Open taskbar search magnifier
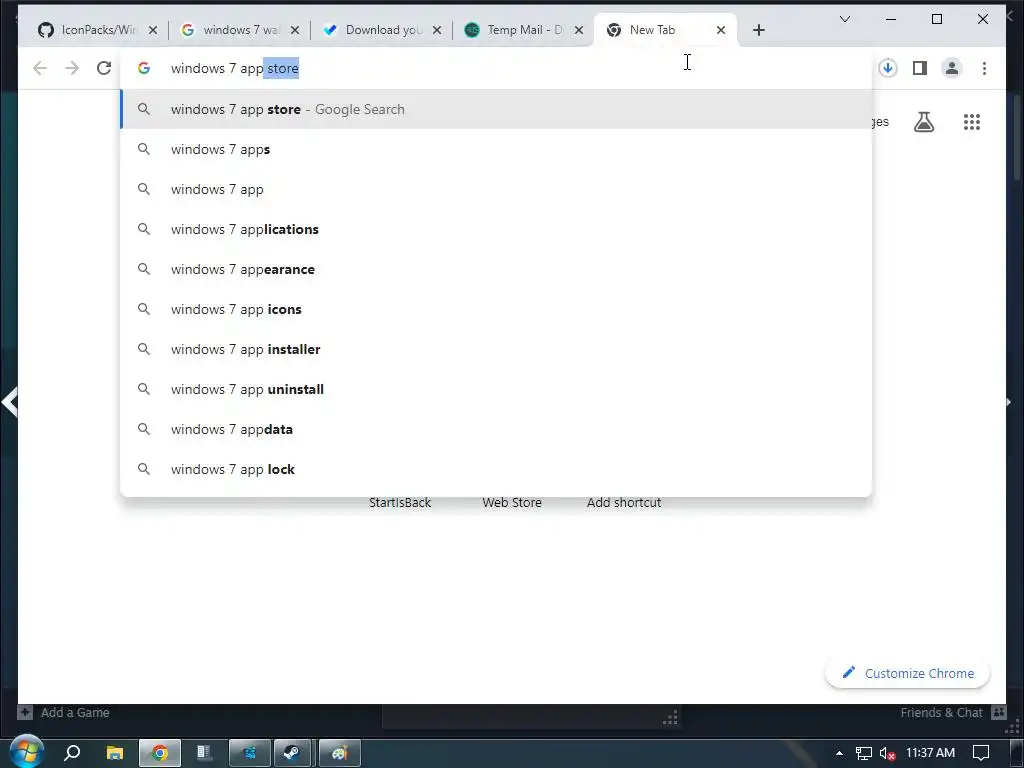The height and width of the screenshot is (768, 1024). point(72,753)
